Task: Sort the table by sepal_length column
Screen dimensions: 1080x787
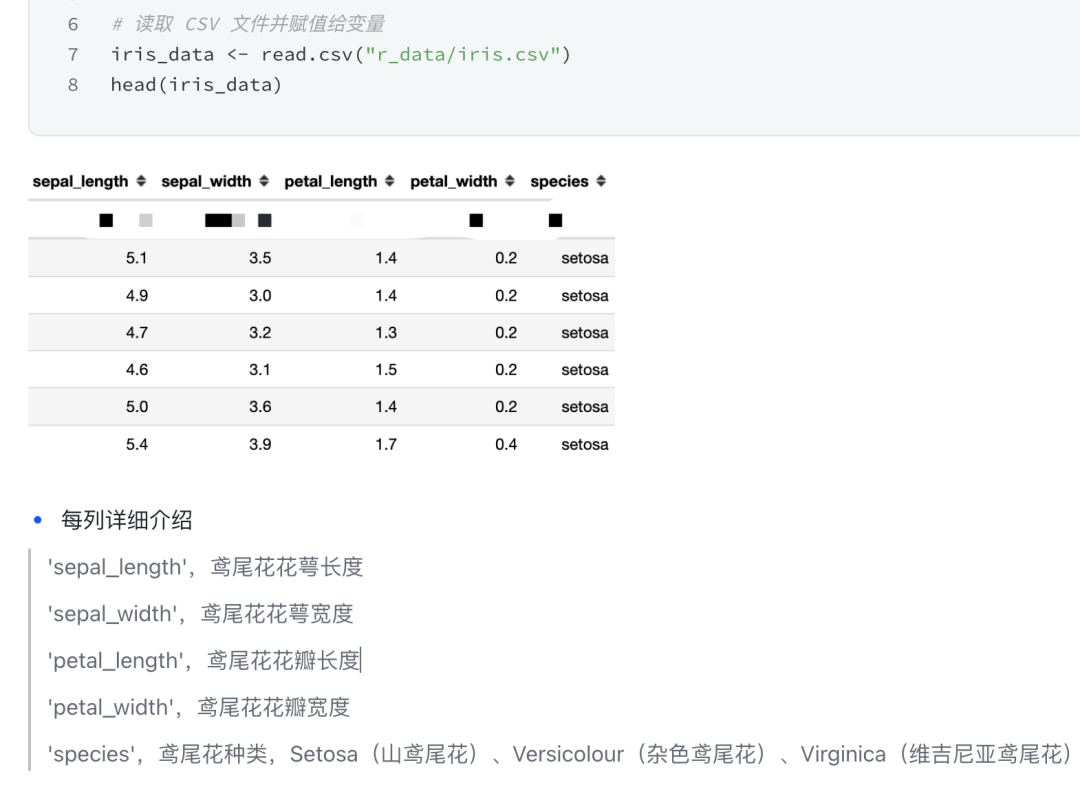Action: pos(141,181)
